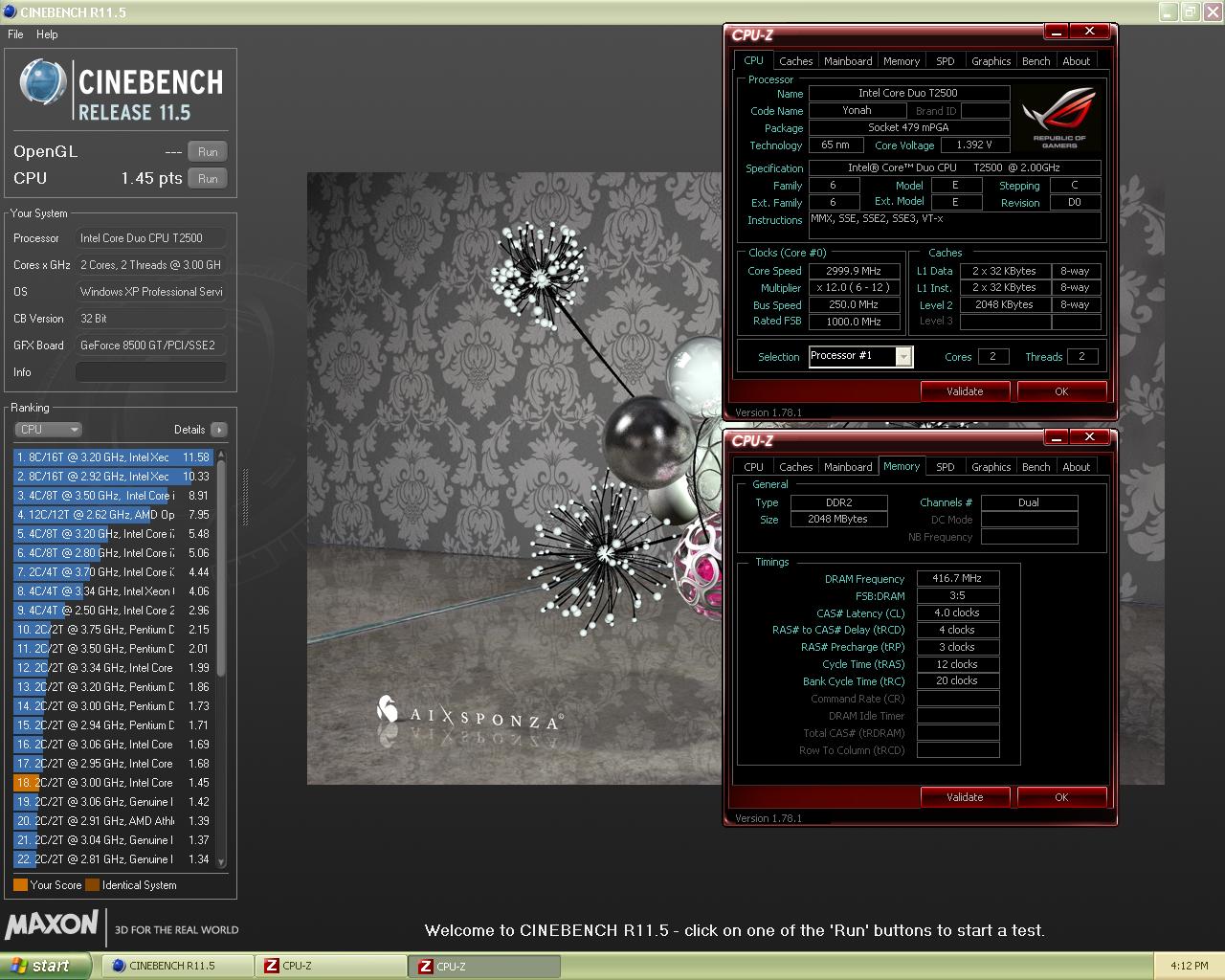The image size is (1225, 980).
Task: Switch to Caches tab in top CPU-Z window
Action: coord(795,61)
